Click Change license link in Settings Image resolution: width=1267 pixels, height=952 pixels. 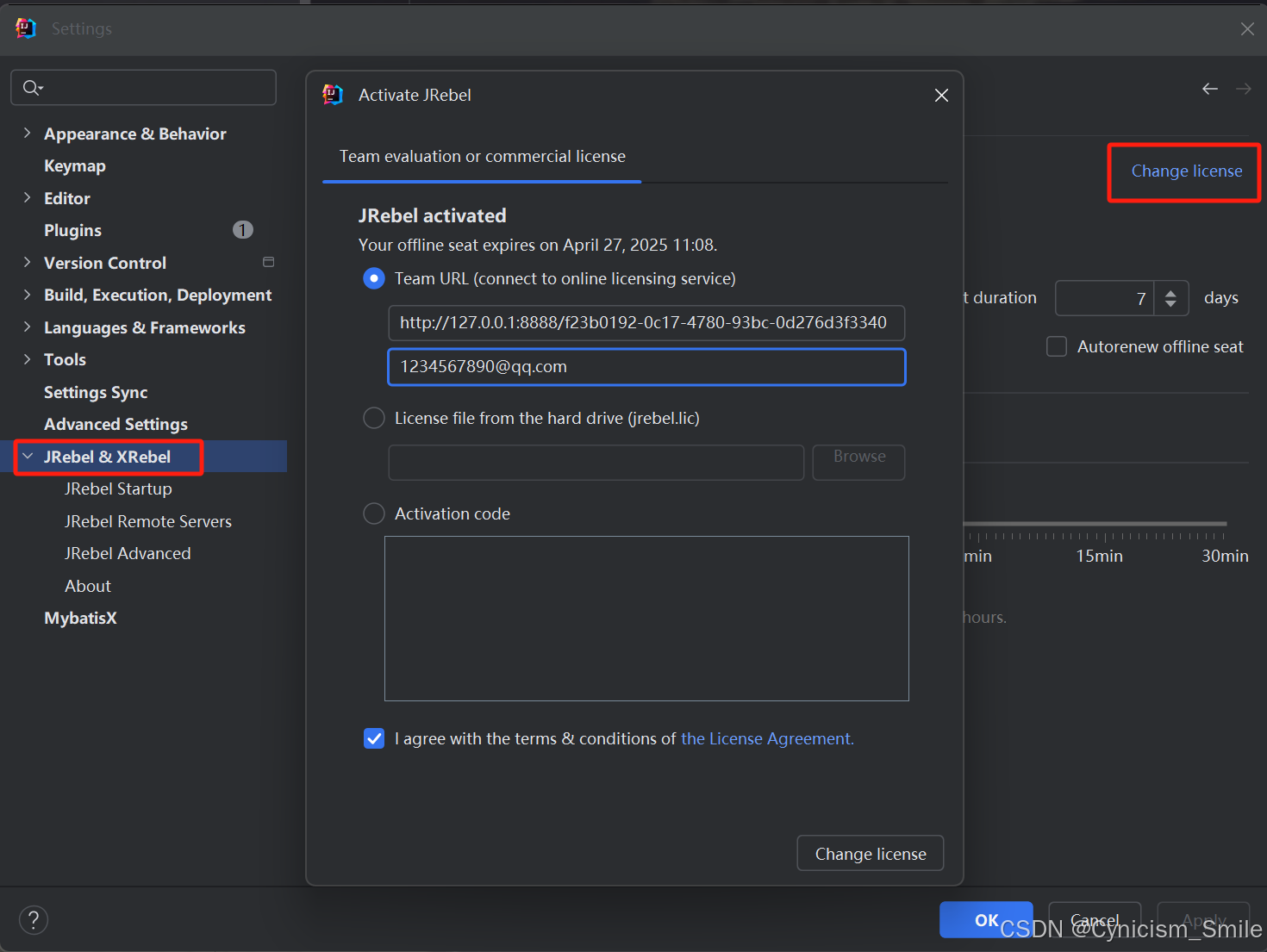[1187, 171]
